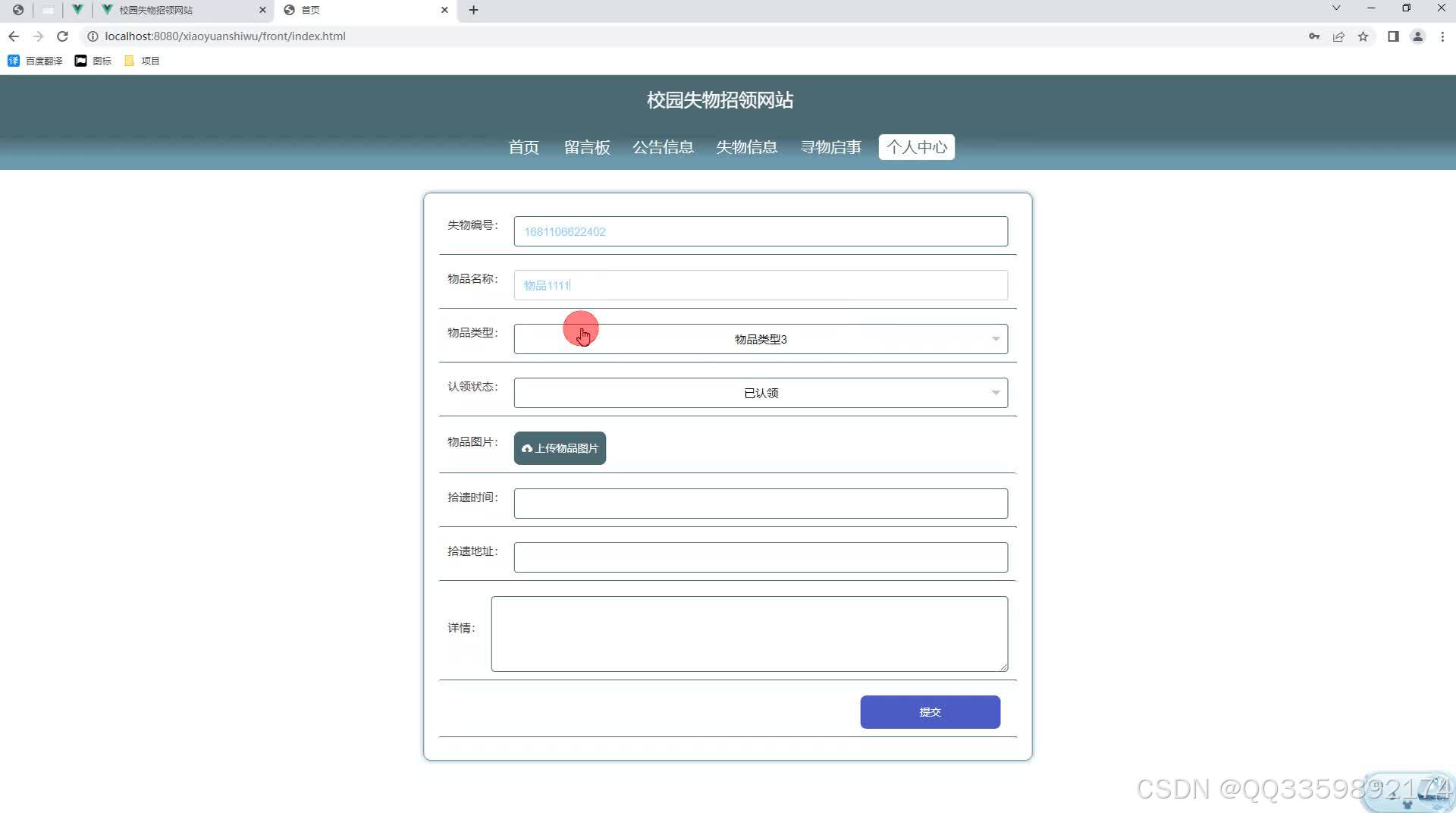Expand the 物品类型 dropdown

coord(761,339)
